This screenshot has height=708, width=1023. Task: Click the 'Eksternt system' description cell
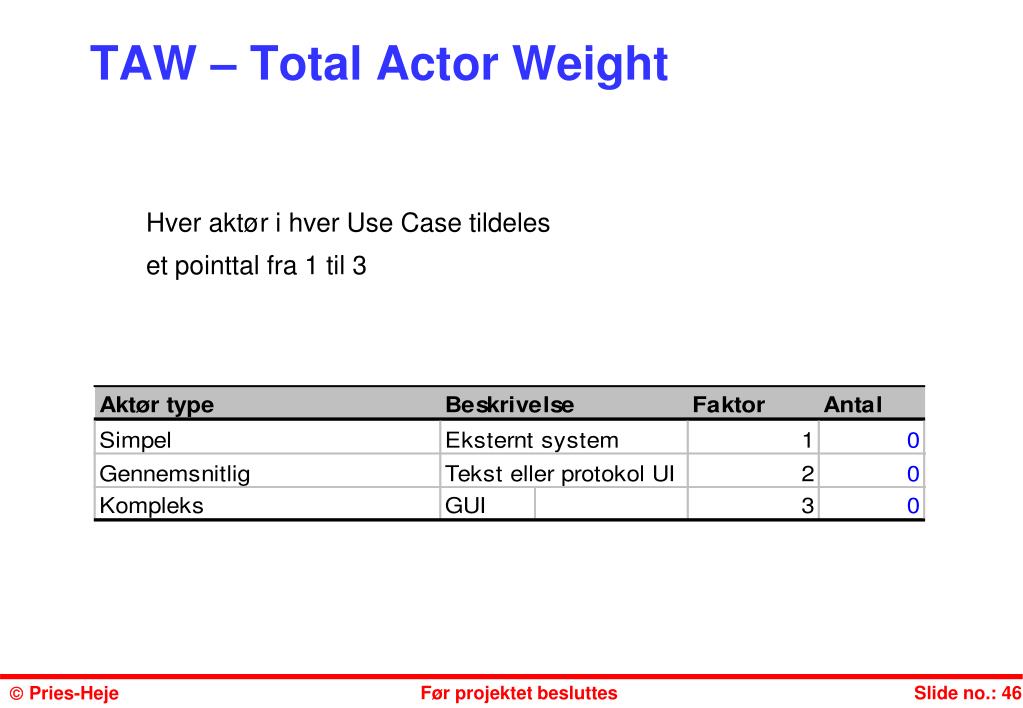pyautogui.click(x=564, y=439)
